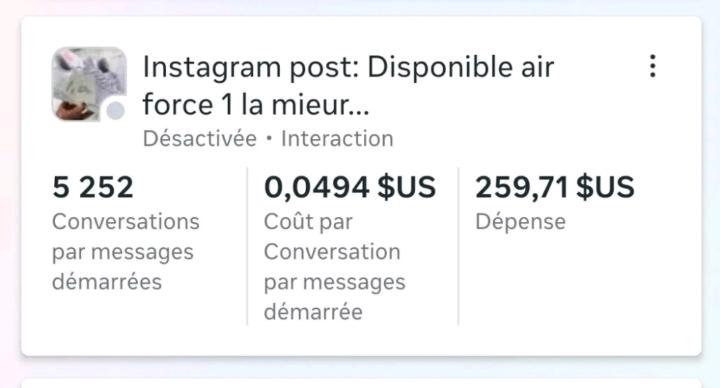Screen dimensions: 720x388
Task: Click the 'Interaction' objective label
Action: click(x=338, y=139)
